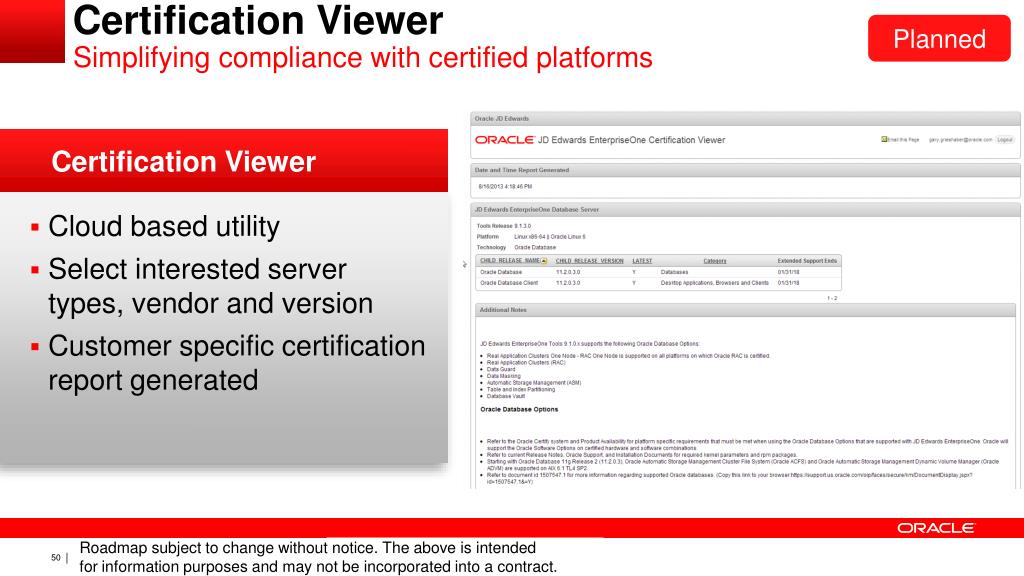Click the 01/31/18 date in the Oracle Database row
This screenshot has width=1024, height=576.
[788, 272]
